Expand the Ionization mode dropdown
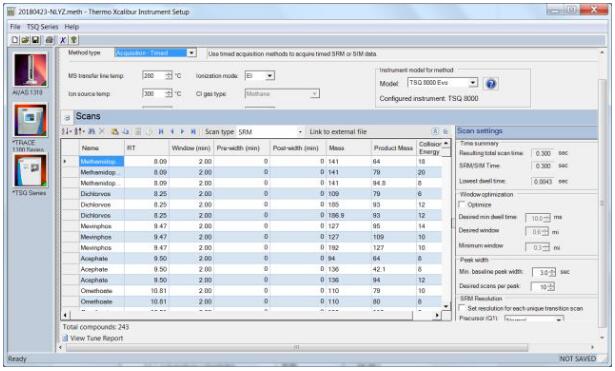 coord(260,75)
